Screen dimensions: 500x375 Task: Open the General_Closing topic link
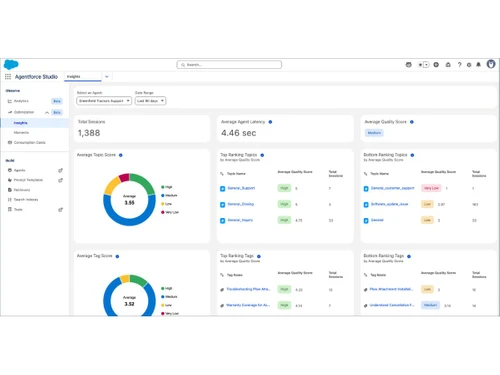241,204
